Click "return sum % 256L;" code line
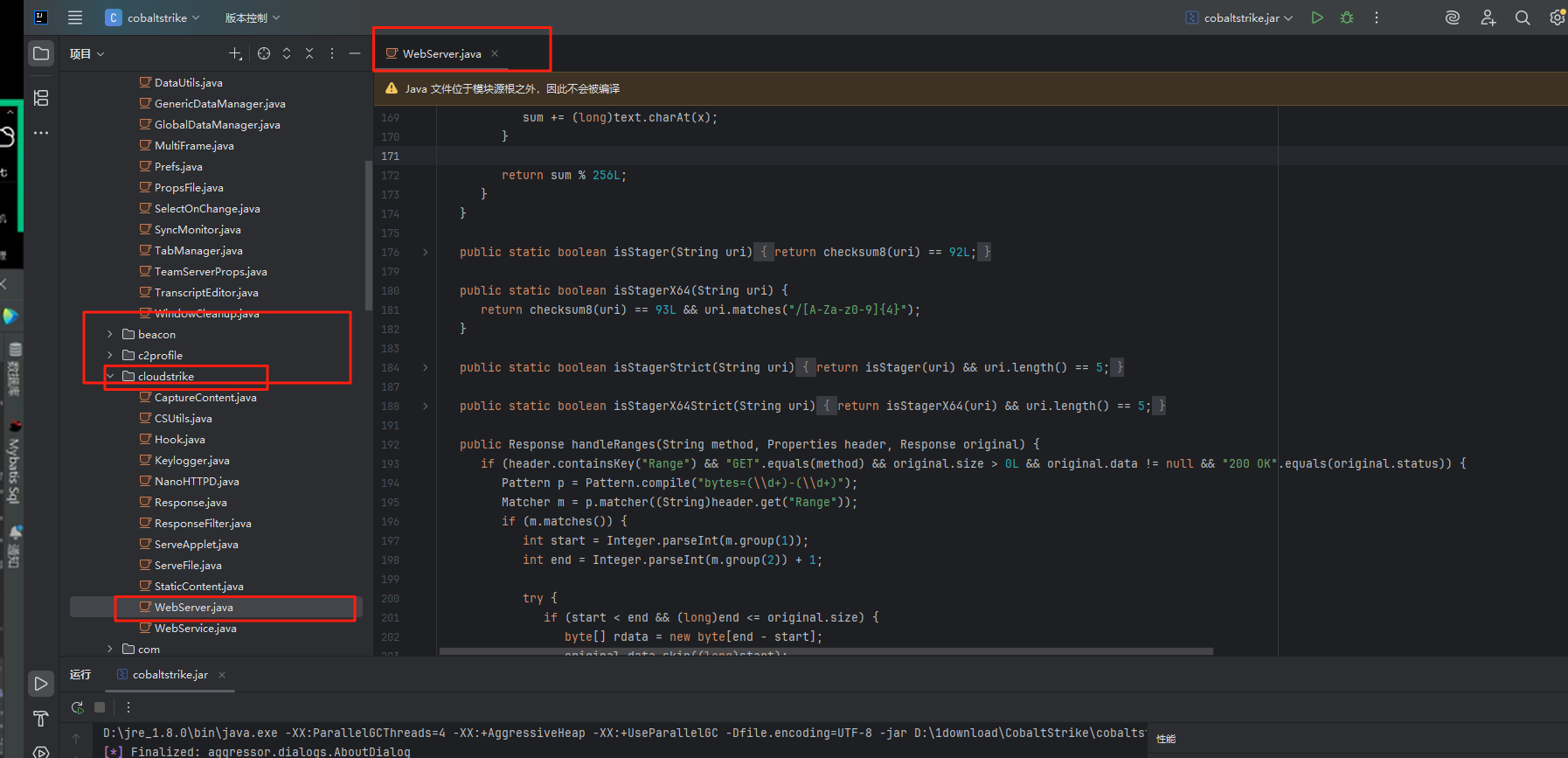Screen dimensions: 1568x758 [564, 175]
